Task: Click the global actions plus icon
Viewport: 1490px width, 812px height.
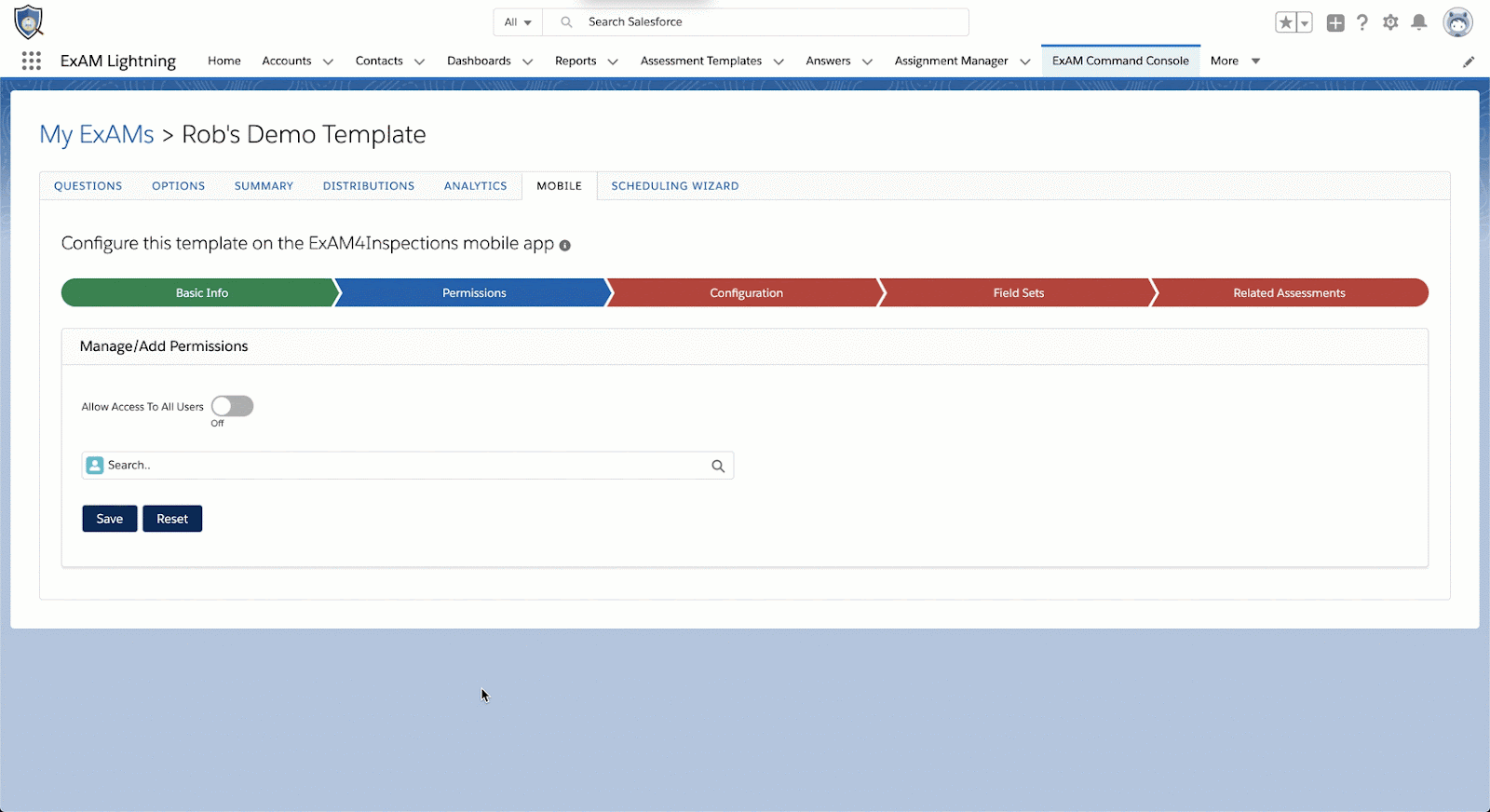Action: pyautogui.click(x=1335, y=22)
